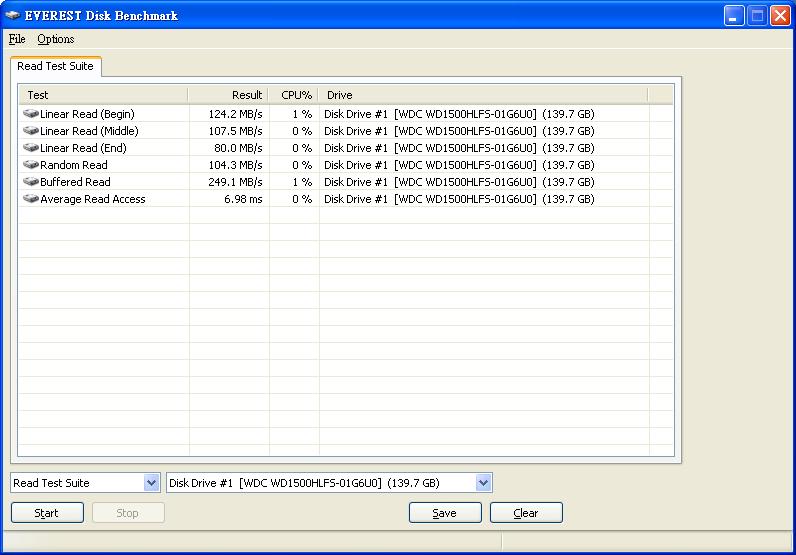
Task: Click the drive name in Average Read Access row
Action: click(459, 199)
